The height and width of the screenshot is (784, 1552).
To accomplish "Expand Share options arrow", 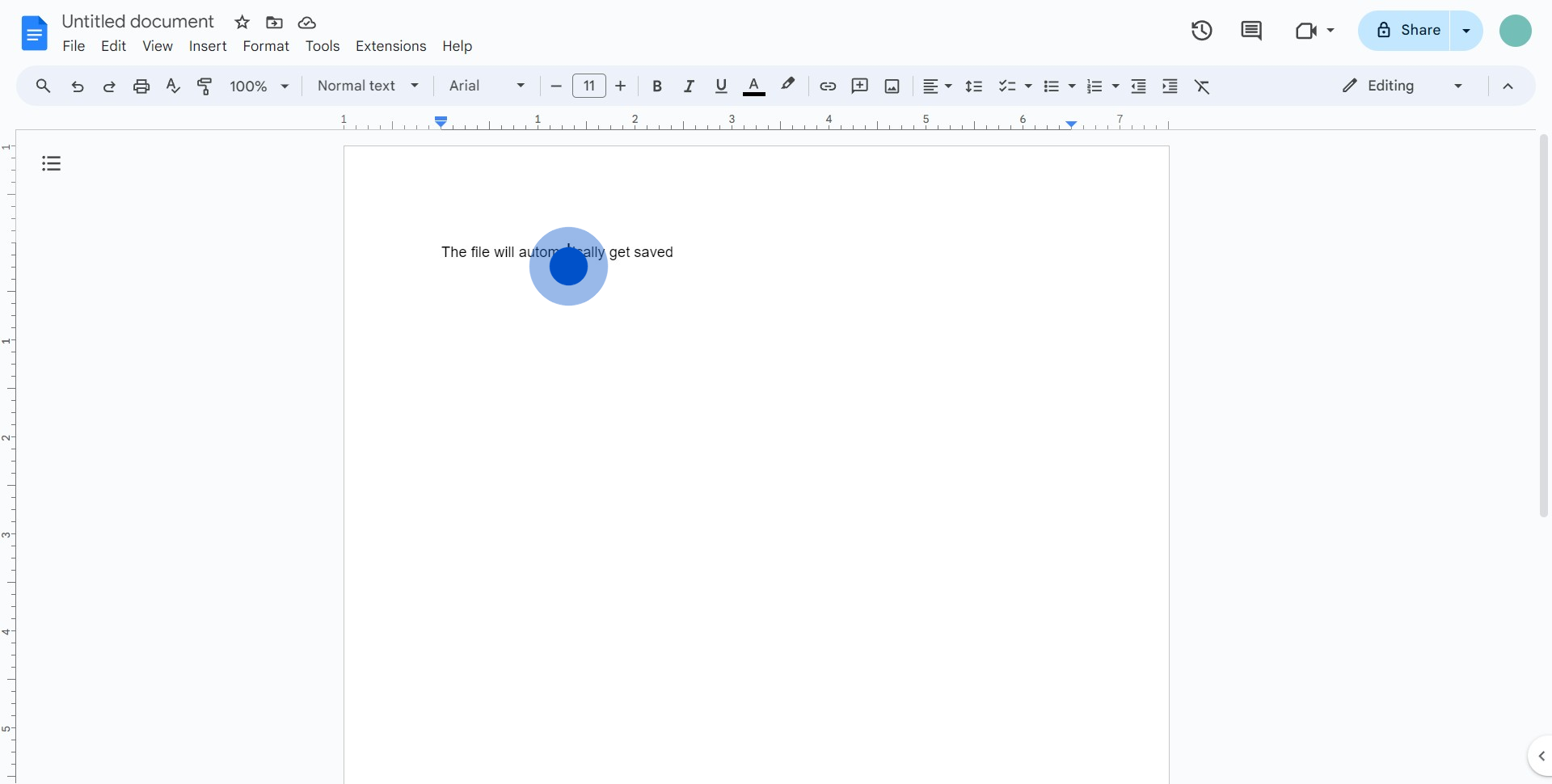I will coord(1466,31).
